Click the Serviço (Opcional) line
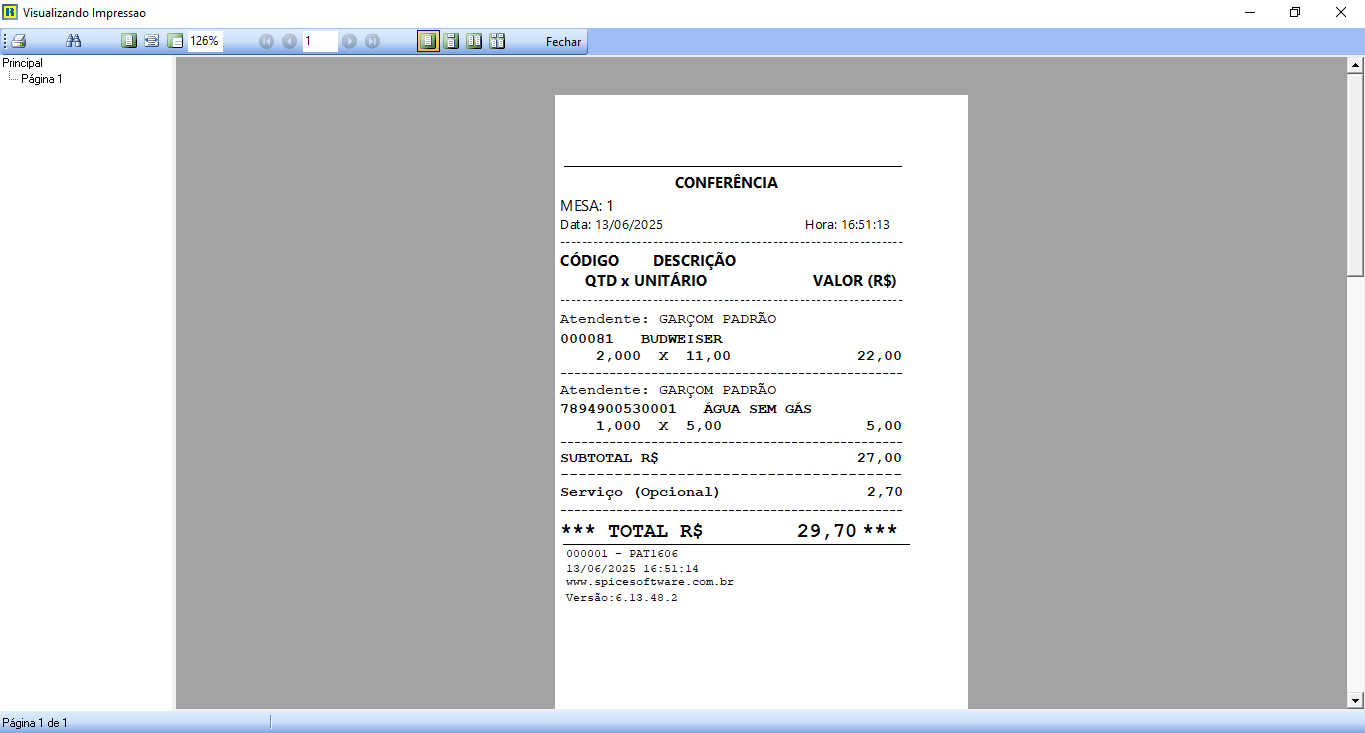 640,492
